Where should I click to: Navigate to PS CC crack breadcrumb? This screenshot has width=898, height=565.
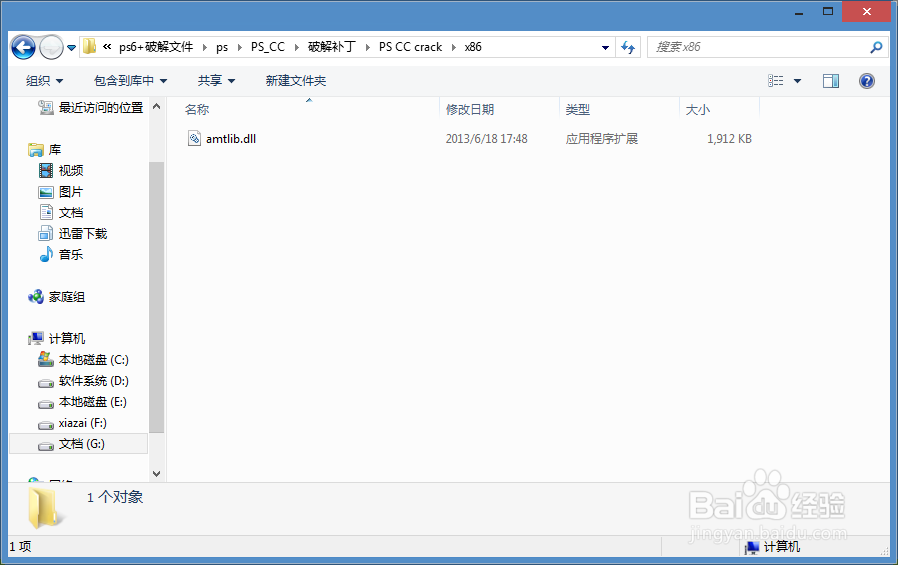click(410, 47)
